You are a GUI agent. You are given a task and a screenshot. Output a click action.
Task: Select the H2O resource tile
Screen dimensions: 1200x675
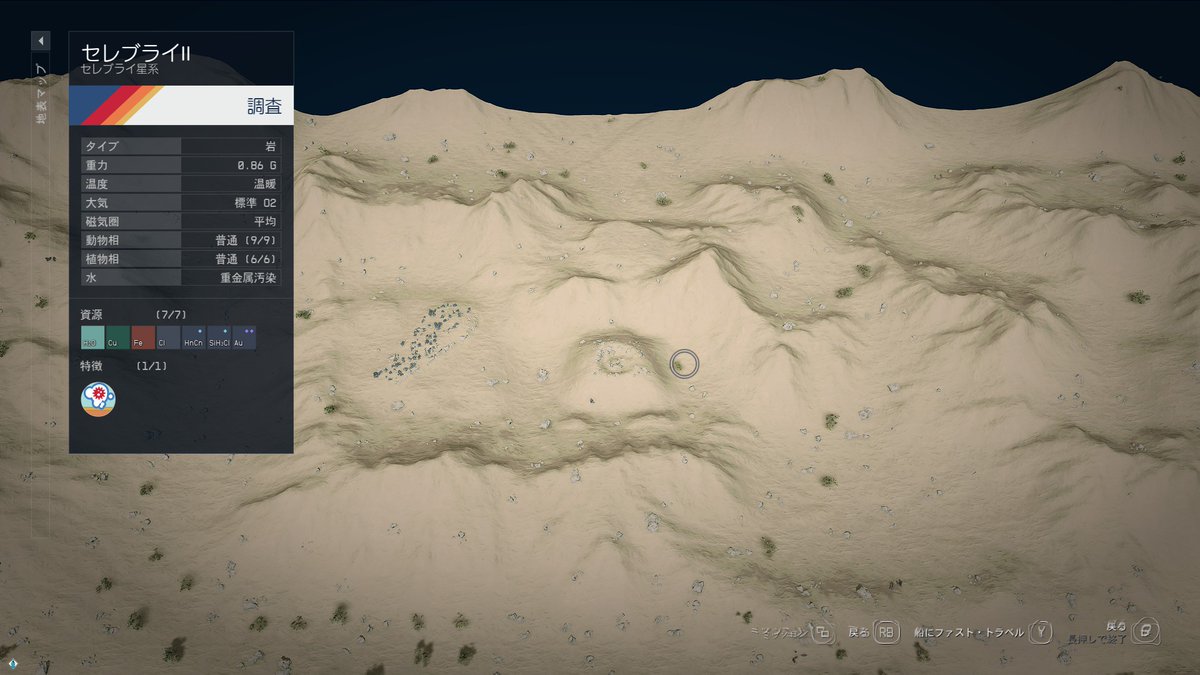click(x=93, y=338)
